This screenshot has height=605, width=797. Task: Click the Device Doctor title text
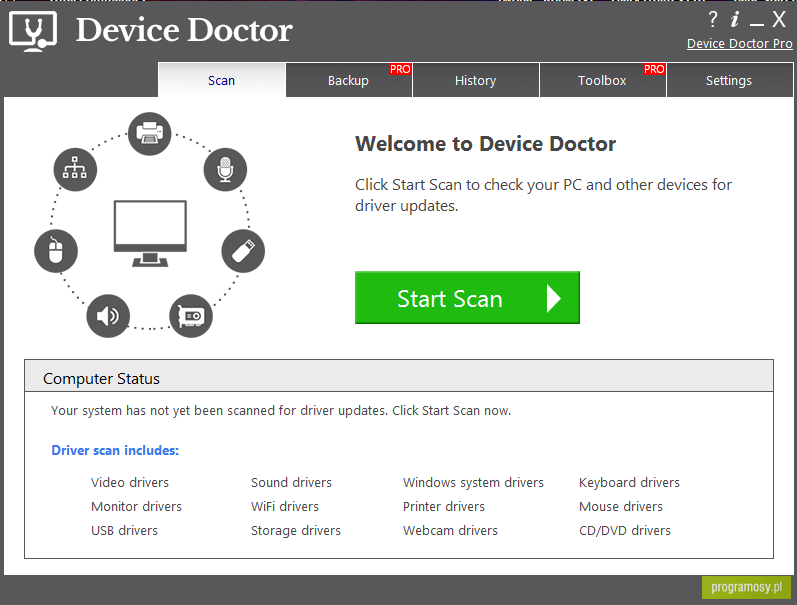click(184, 30)
